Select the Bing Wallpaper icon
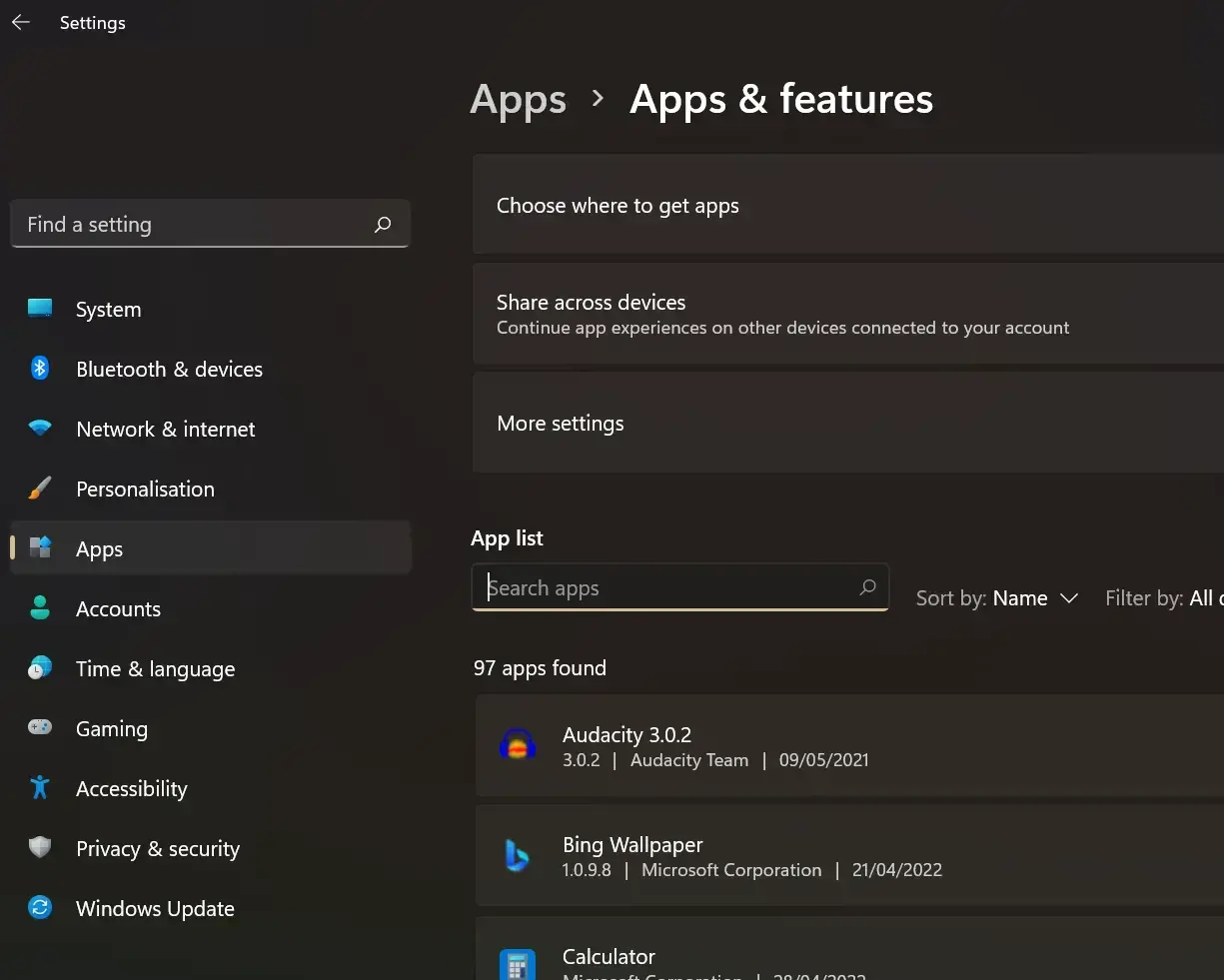This screenshot has height=980, width=1224. [x=518, y=856]
